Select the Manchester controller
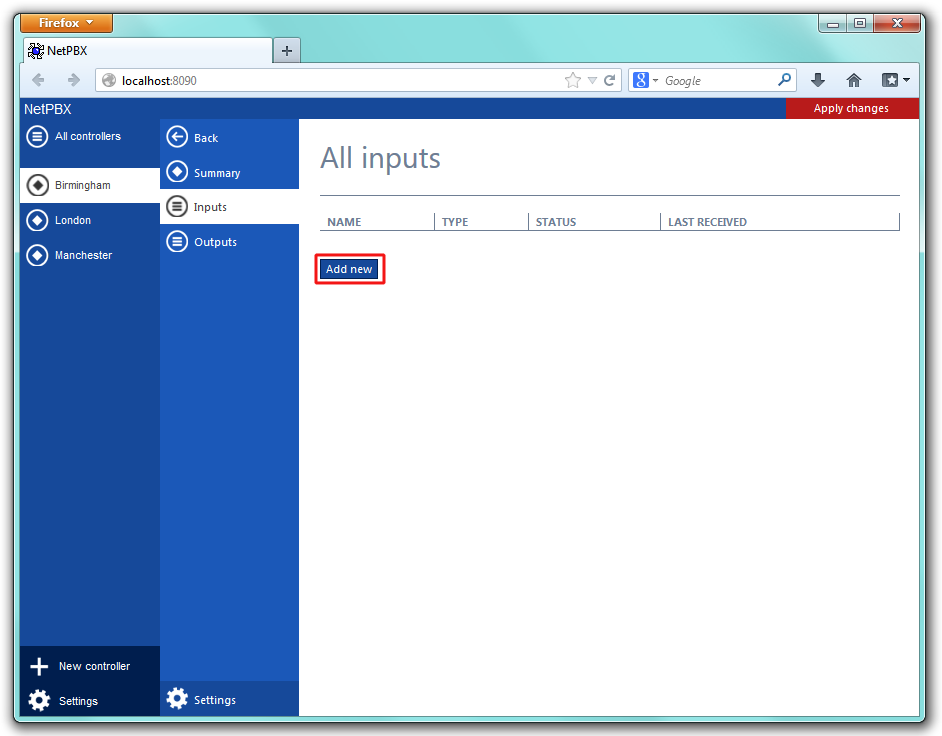This screenshot has width=942, height=736. point(83,255)
